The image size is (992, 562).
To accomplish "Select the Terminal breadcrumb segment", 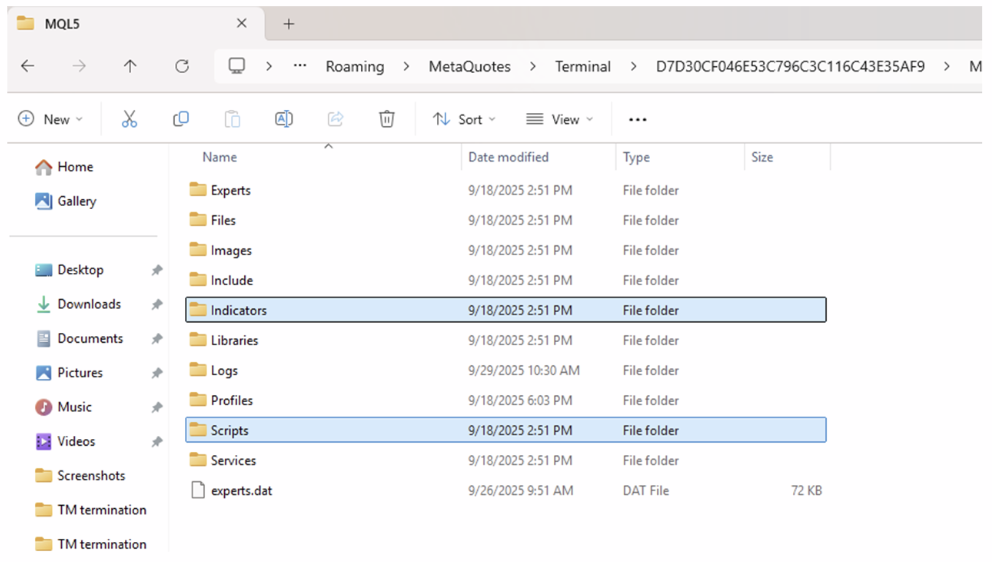I will pyautogui.click(x=583, y=67).
